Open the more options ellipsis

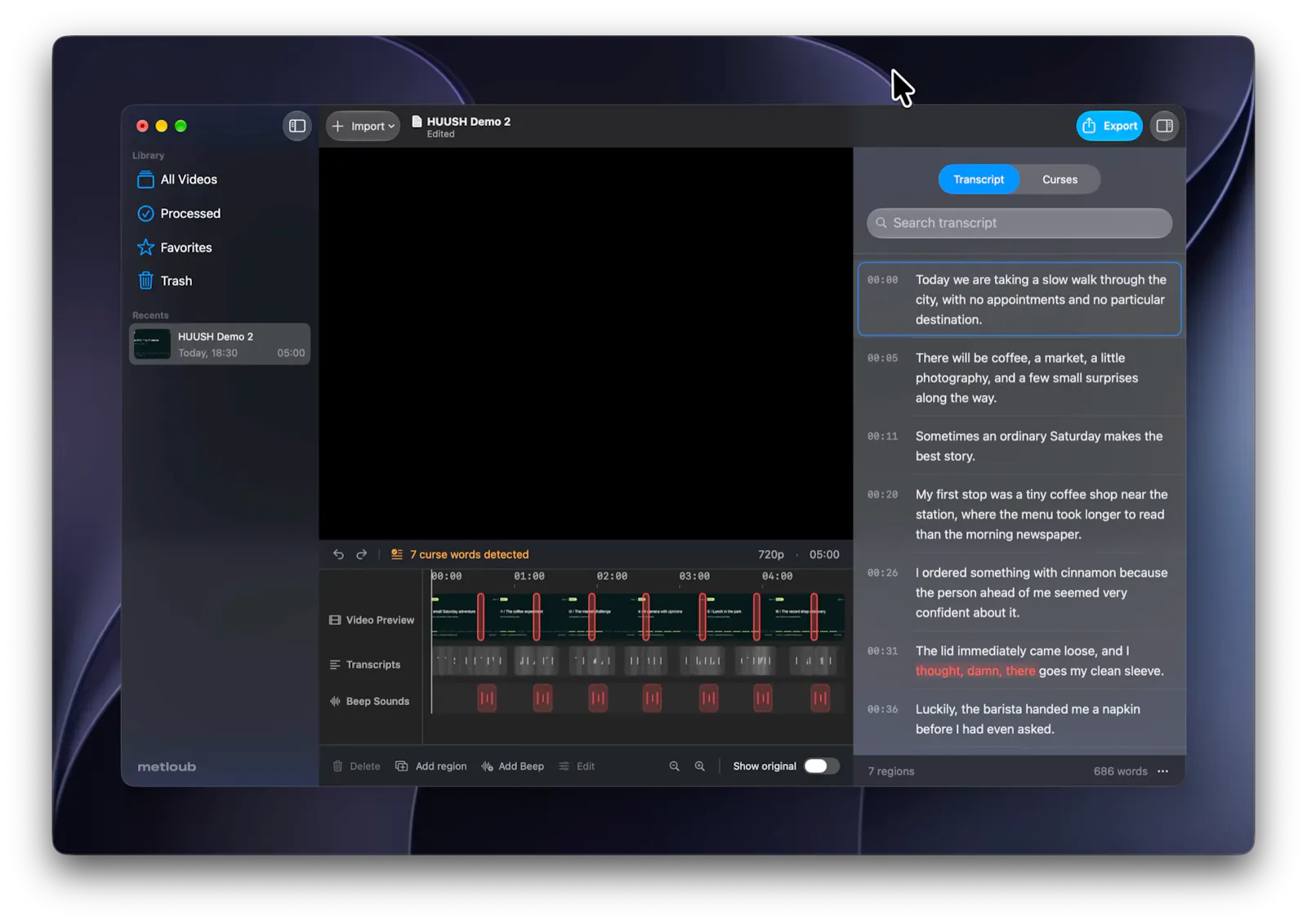pyautogui.click(x=1162, y=771)
